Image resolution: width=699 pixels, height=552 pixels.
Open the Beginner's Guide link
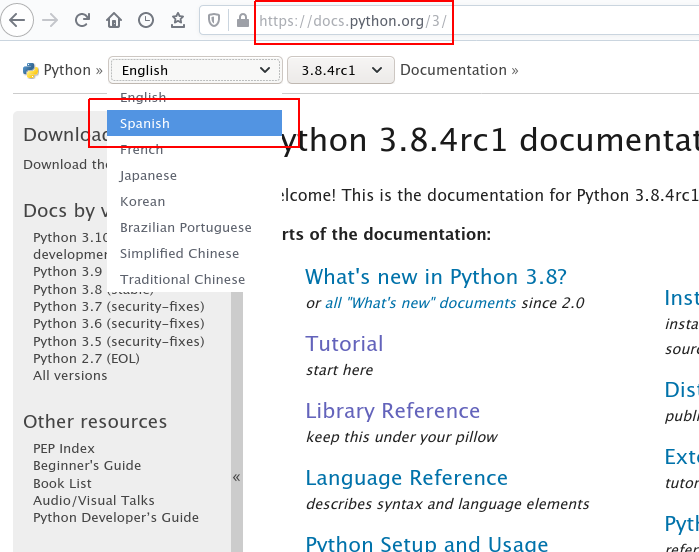(87, 465)
